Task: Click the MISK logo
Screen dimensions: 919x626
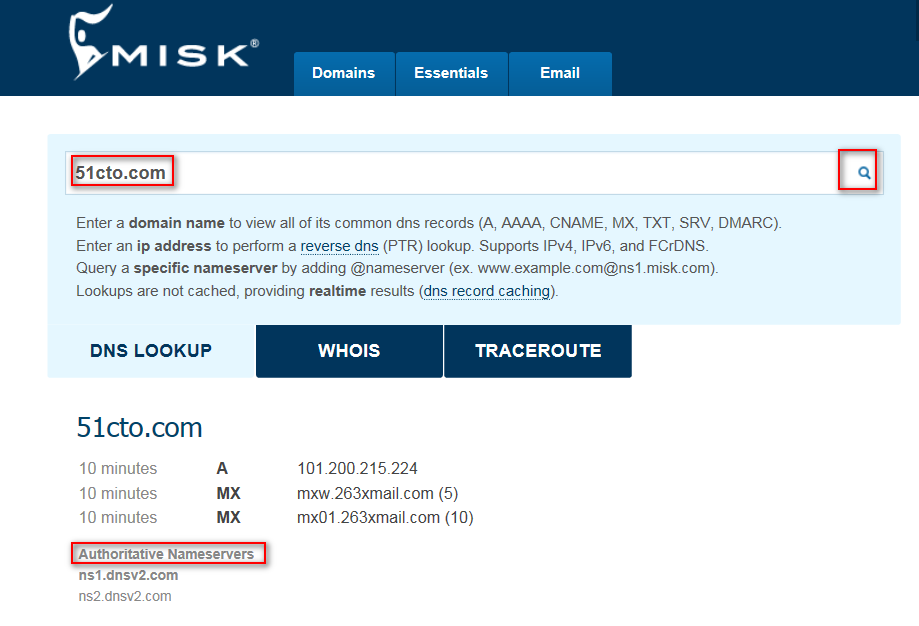Action: coord(164,42)
